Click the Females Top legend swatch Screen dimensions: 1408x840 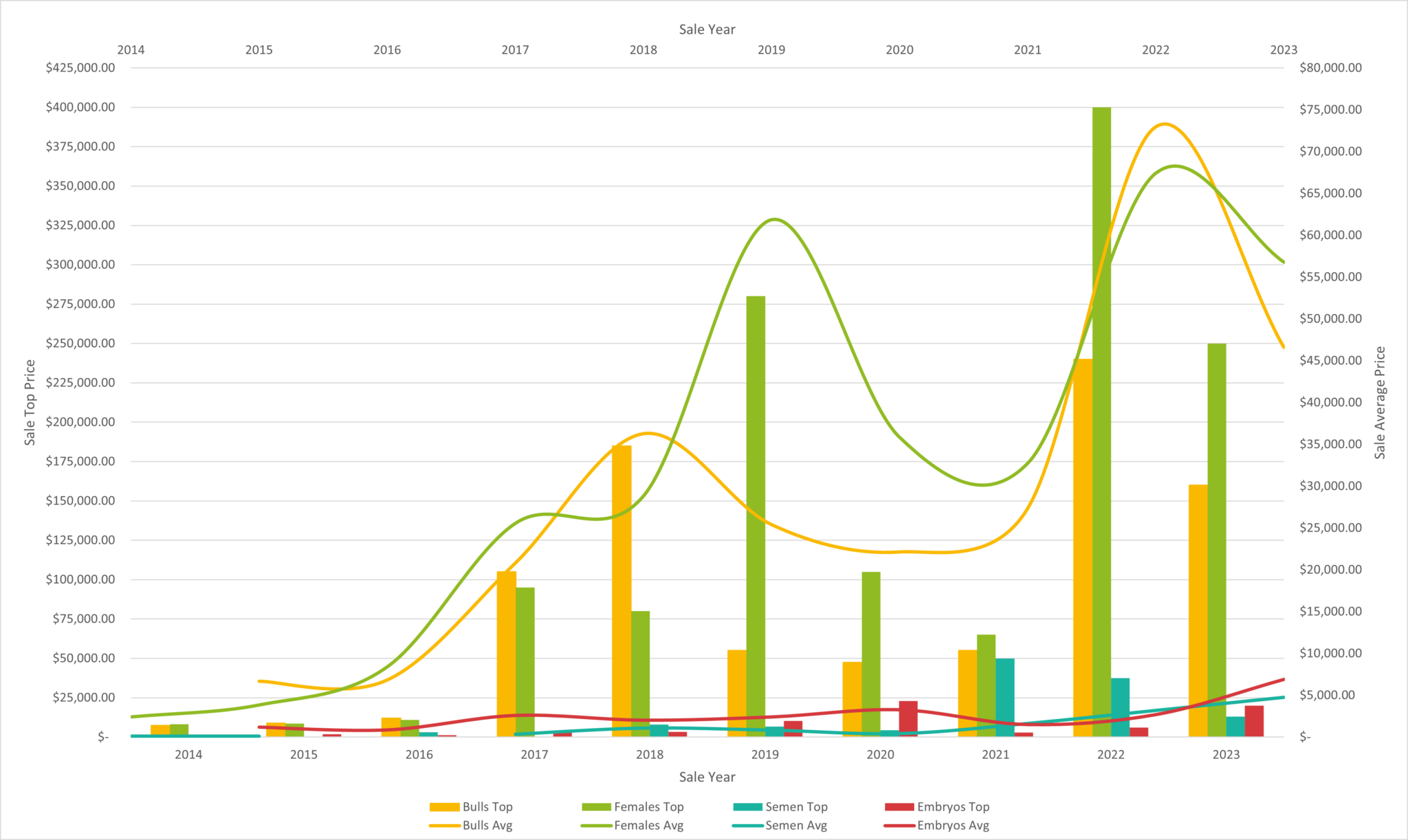(x=596, y=807)
